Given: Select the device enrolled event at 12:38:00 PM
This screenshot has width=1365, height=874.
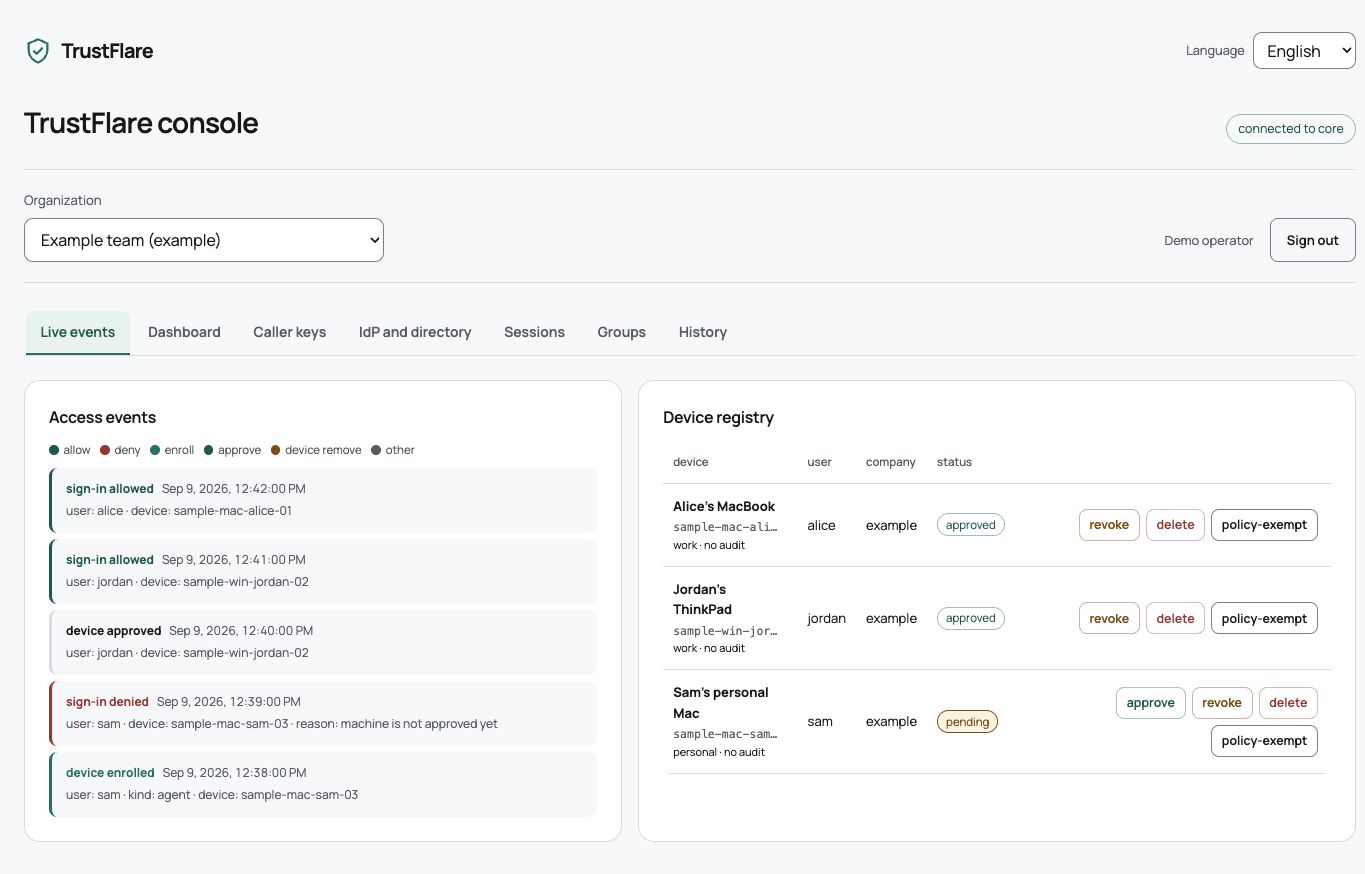Looking at the screenshot, I should [x=323, y=784].
